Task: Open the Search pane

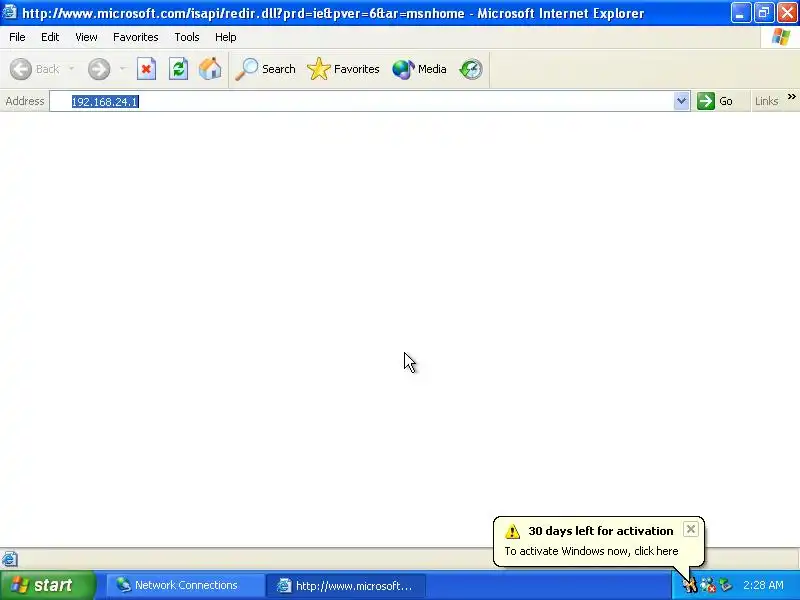Action: tap(265, 69)
